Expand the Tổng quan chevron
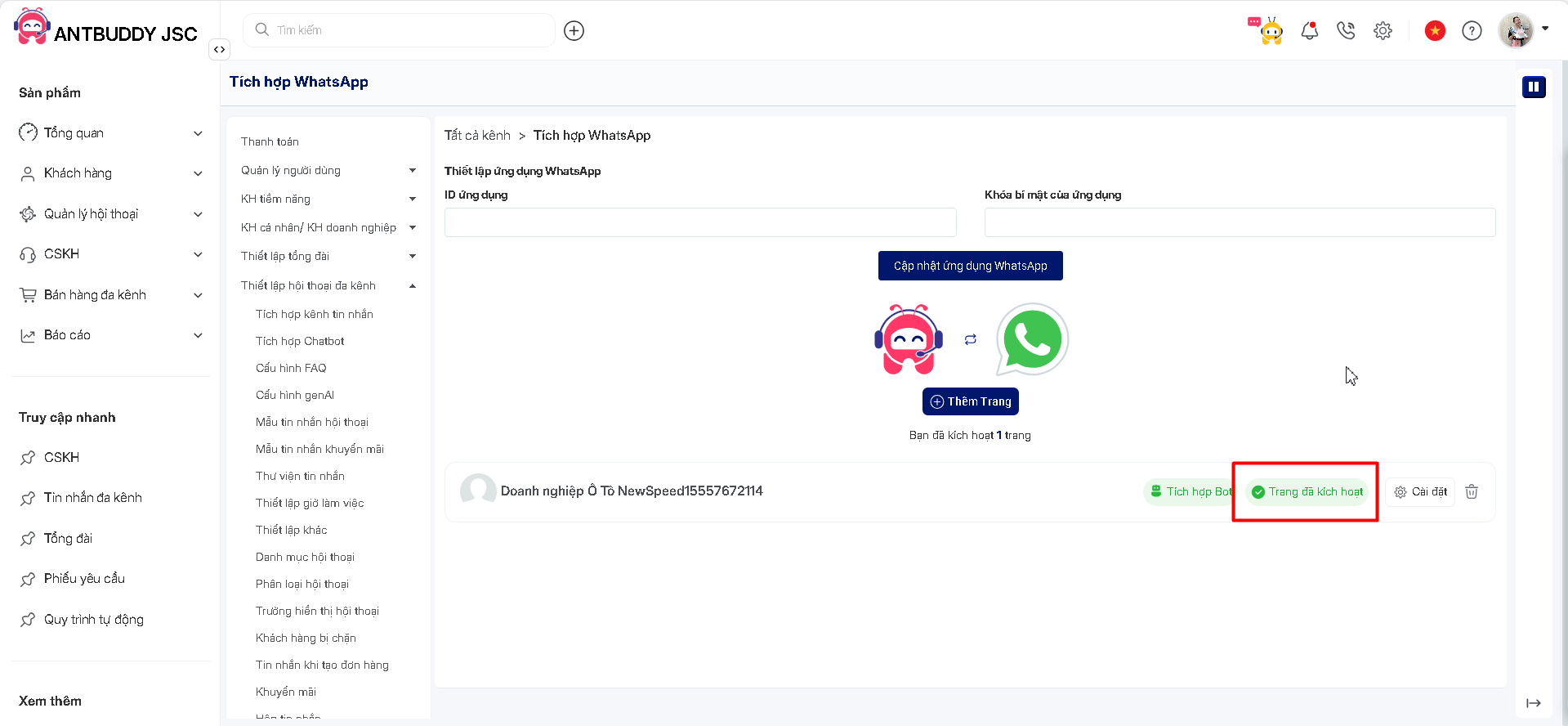The height and width of the screenshot is (726, 1568). pyautogui.click(x=198, y=133)
